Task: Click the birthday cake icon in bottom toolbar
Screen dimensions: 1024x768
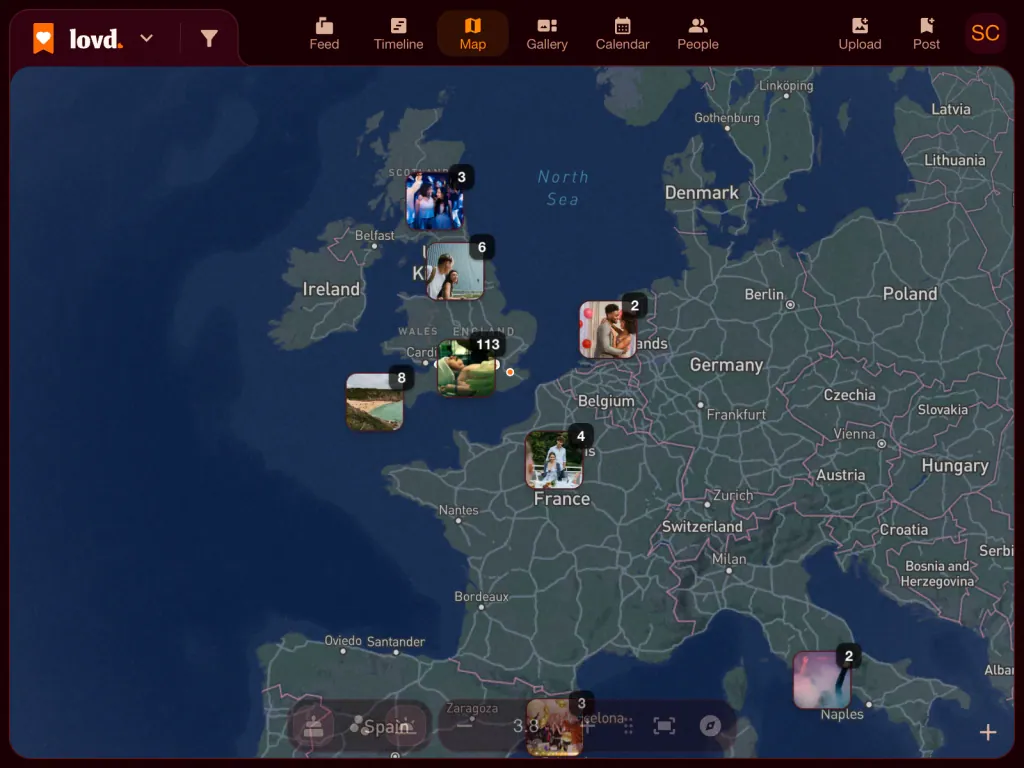Action: (313, 726)
